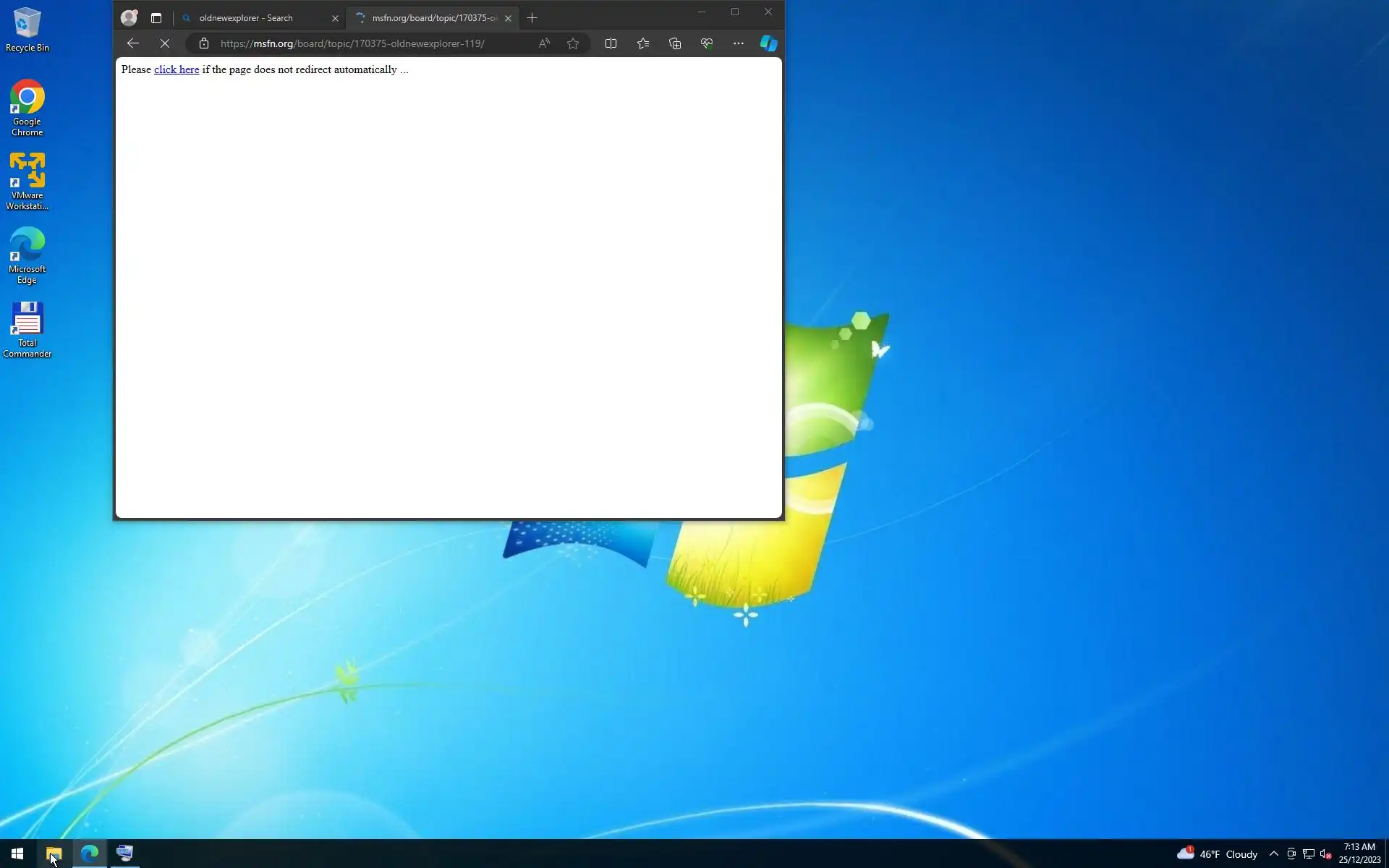Open a new tab with plus button
The image size is (1389, 868).
[x=532, y=18]
